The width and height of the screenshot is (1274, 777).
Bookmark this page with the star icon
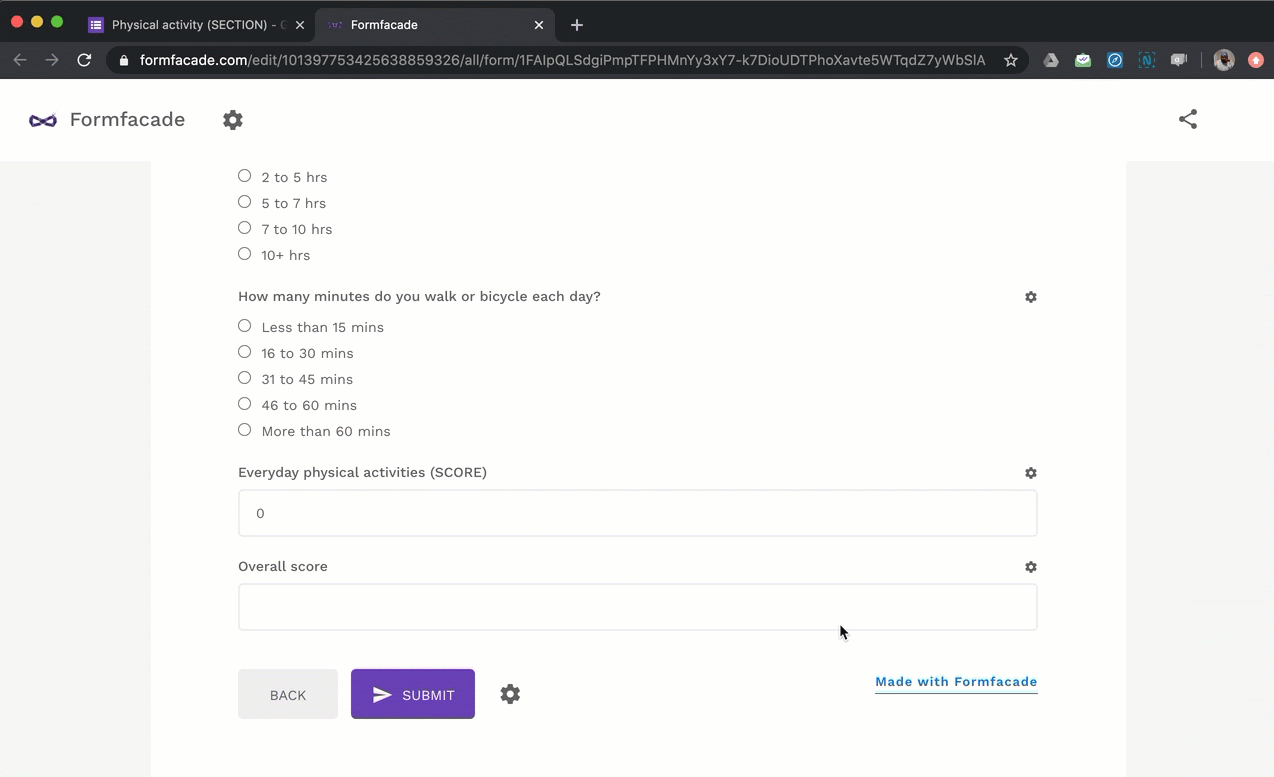pos(1011,60)
